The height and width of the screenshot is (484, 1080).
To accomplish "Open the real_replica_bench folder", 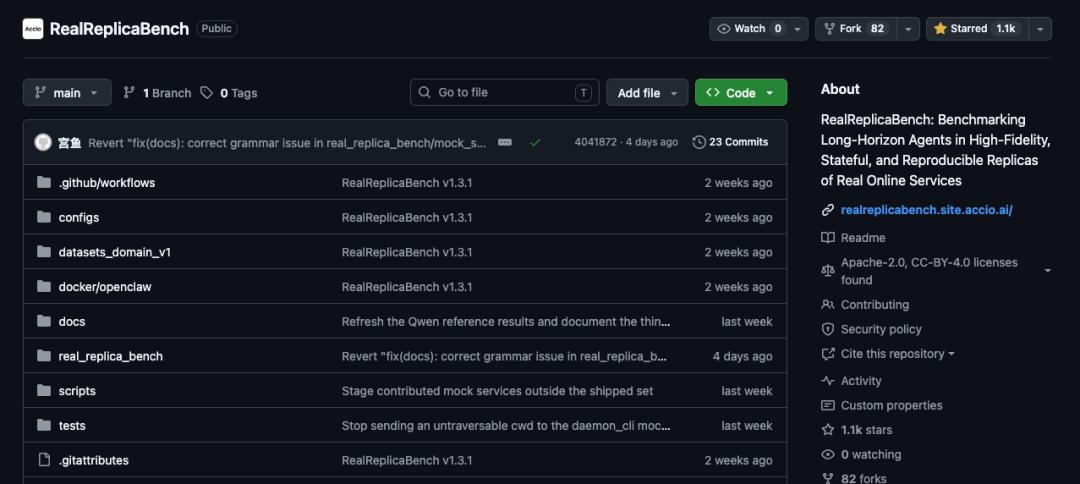I will (x=110, y=357).
